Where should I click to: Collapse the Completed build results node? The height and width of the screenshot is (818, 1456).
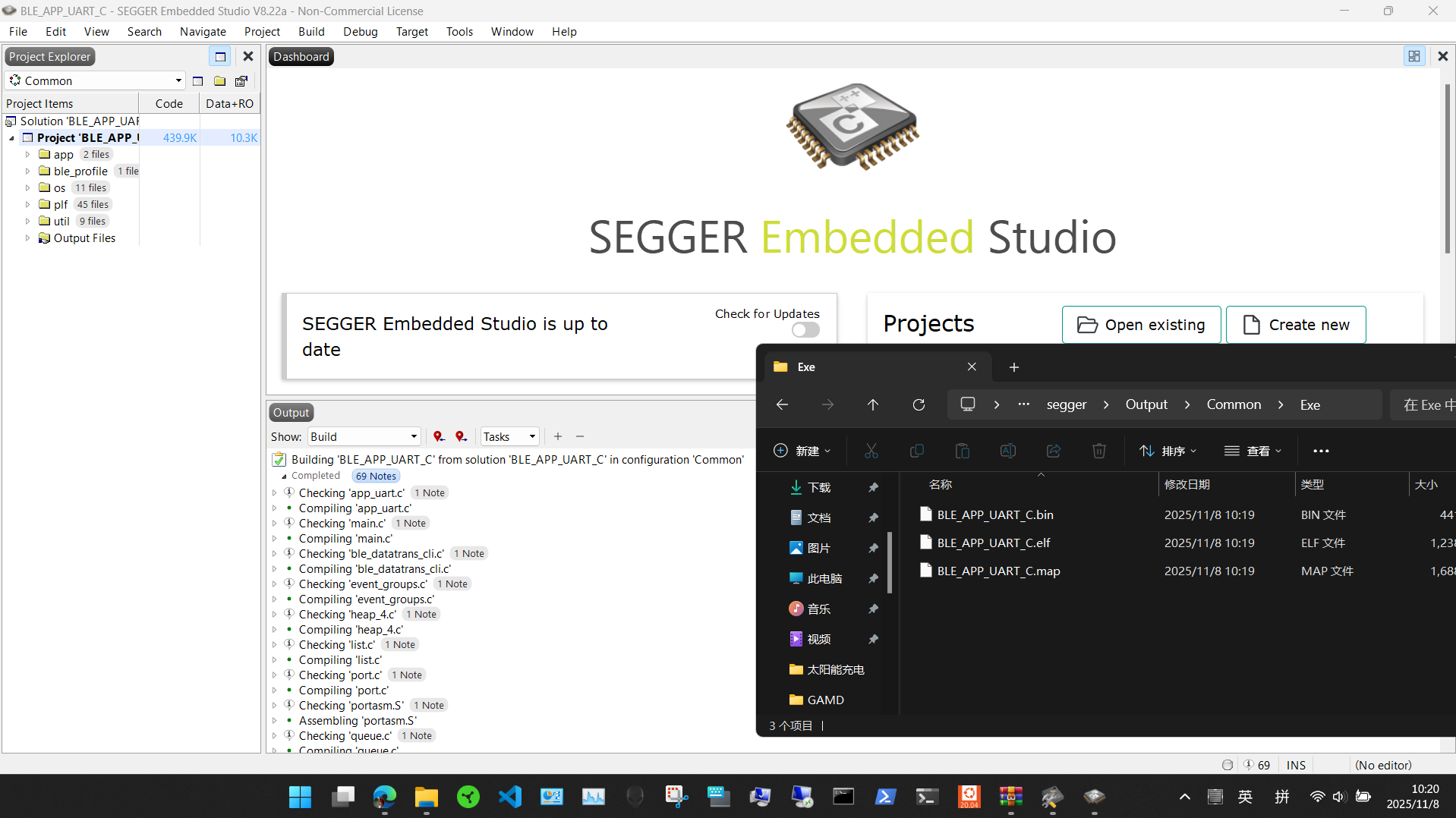coord(284,477)
